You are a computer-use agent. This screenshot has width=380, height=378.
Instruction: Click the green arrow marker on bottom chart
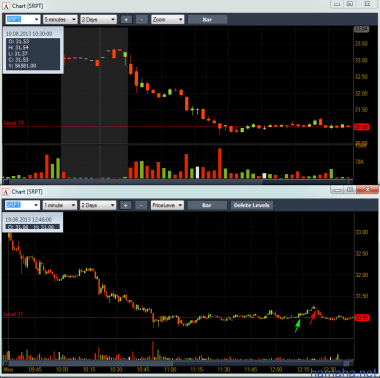point(297,326)
